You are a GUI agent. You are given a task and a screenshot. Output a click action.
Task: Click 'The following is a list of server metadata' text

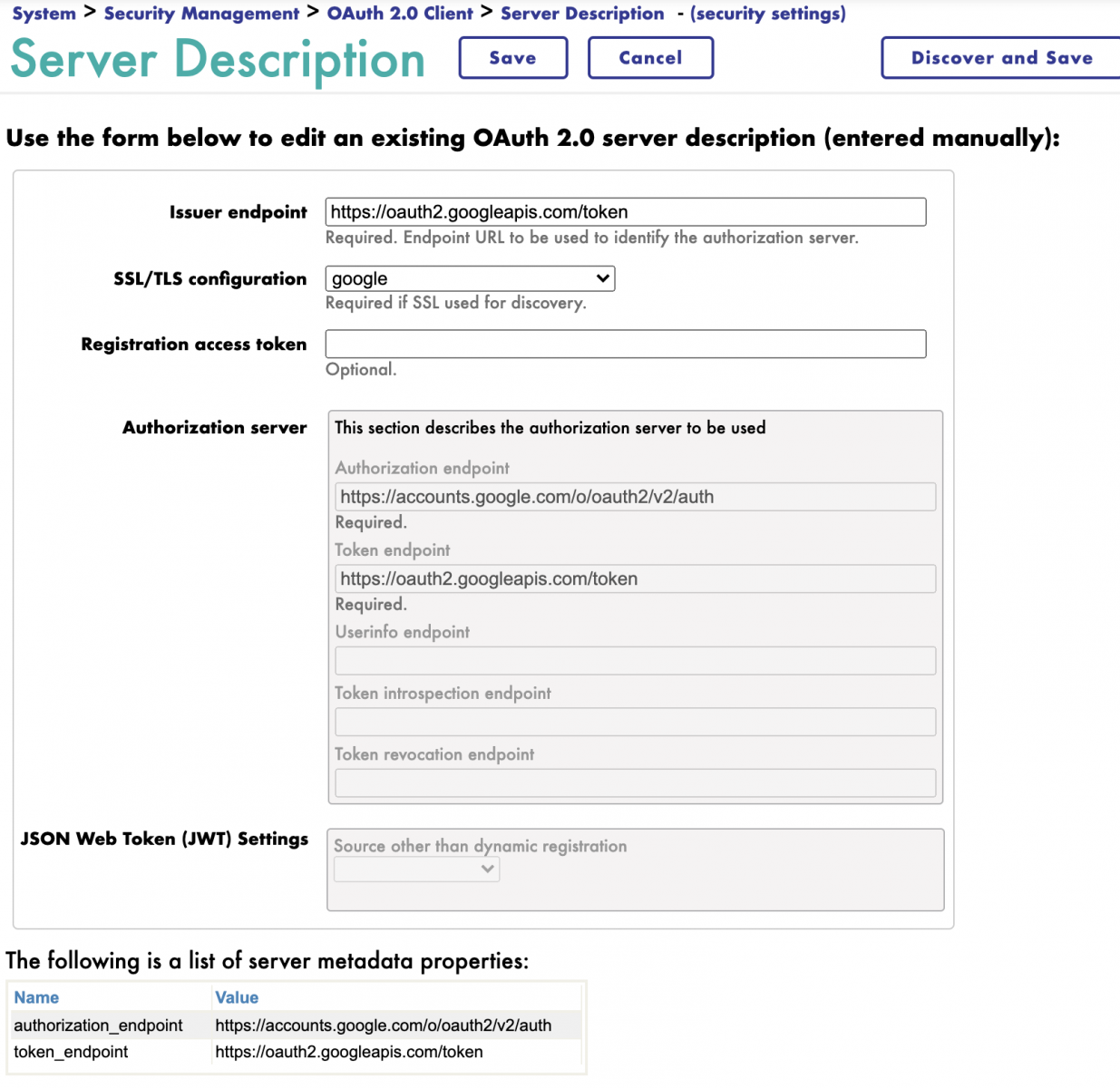coord(268,961)
